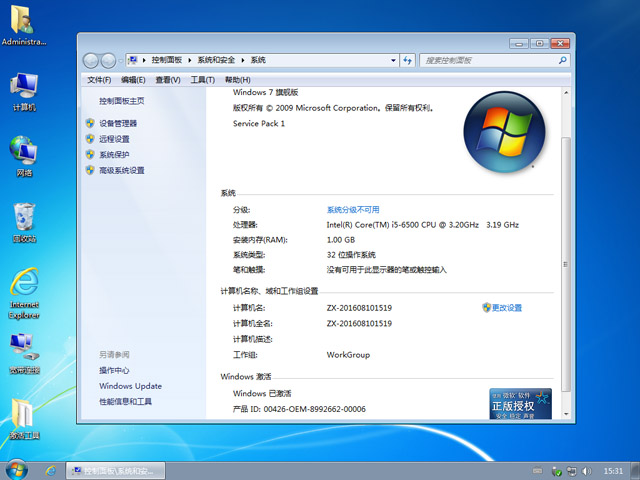The image size is (640, 480).
Task: Launch Internet Explorer from the taskbar
Action: (x=51, y=471)
